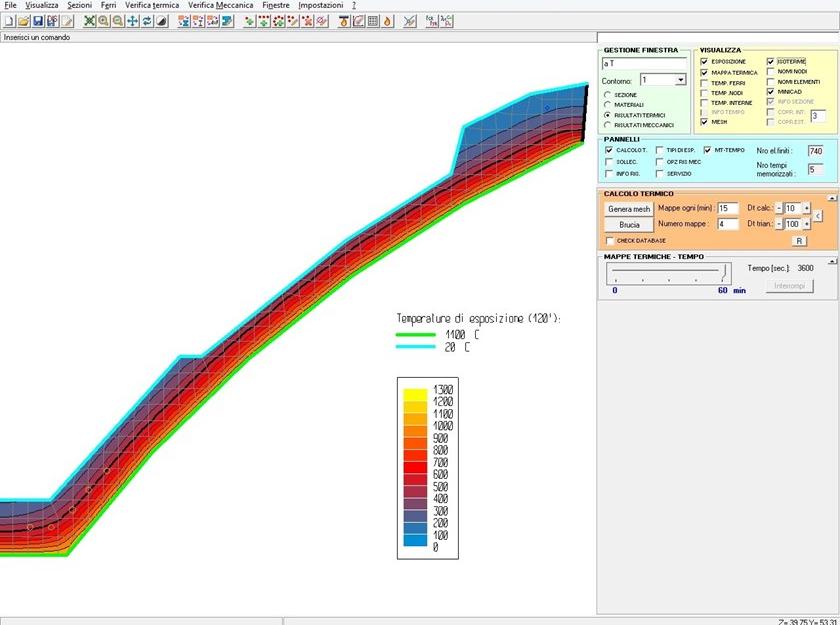Image resolution: width=840 pixels, height=625 pixels.
Task: Select the zoom in magnifier tool
Action: (104, 21)
